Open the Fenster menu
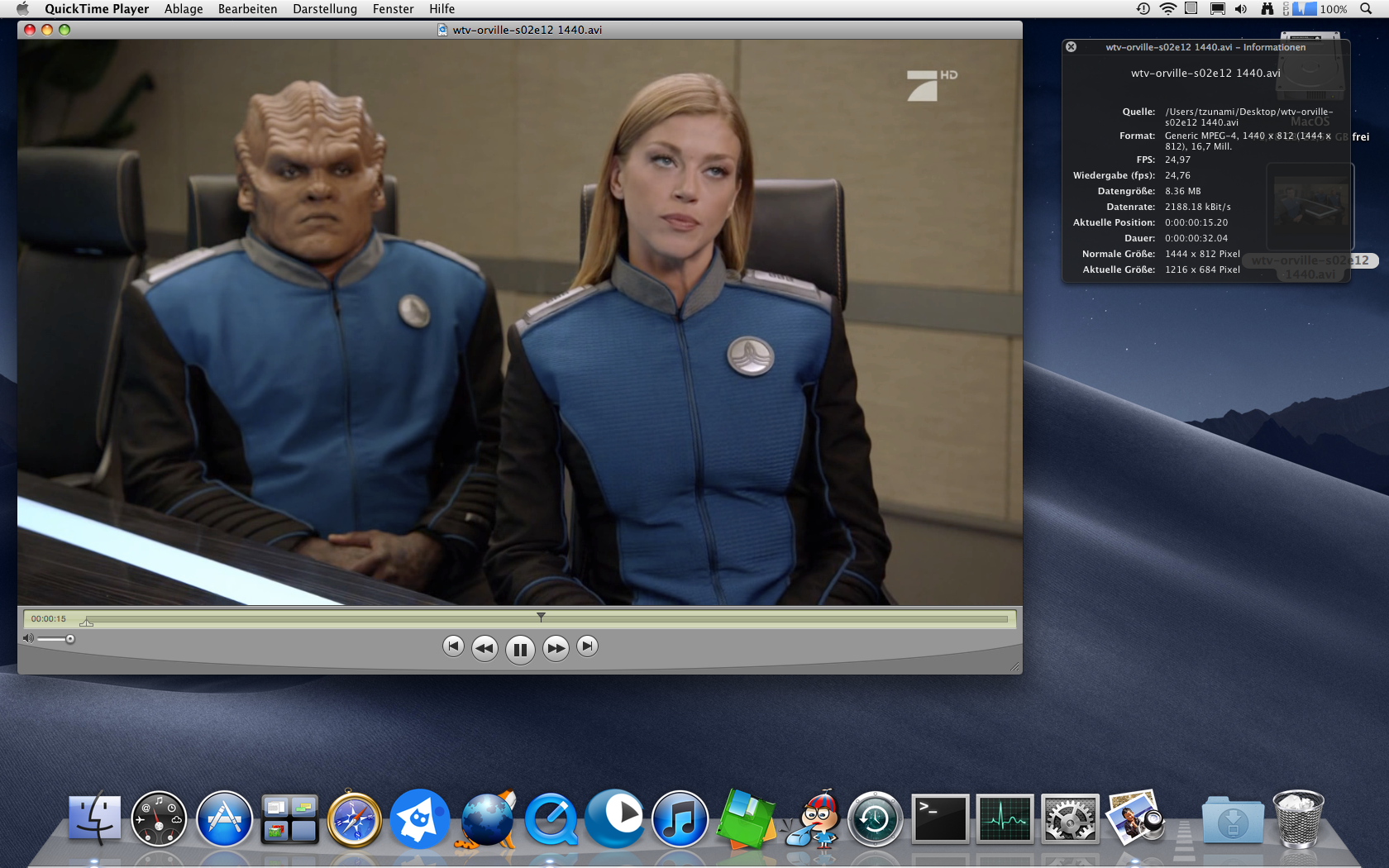Viewport: 1389px width, 868px height. tap(394, 9)
